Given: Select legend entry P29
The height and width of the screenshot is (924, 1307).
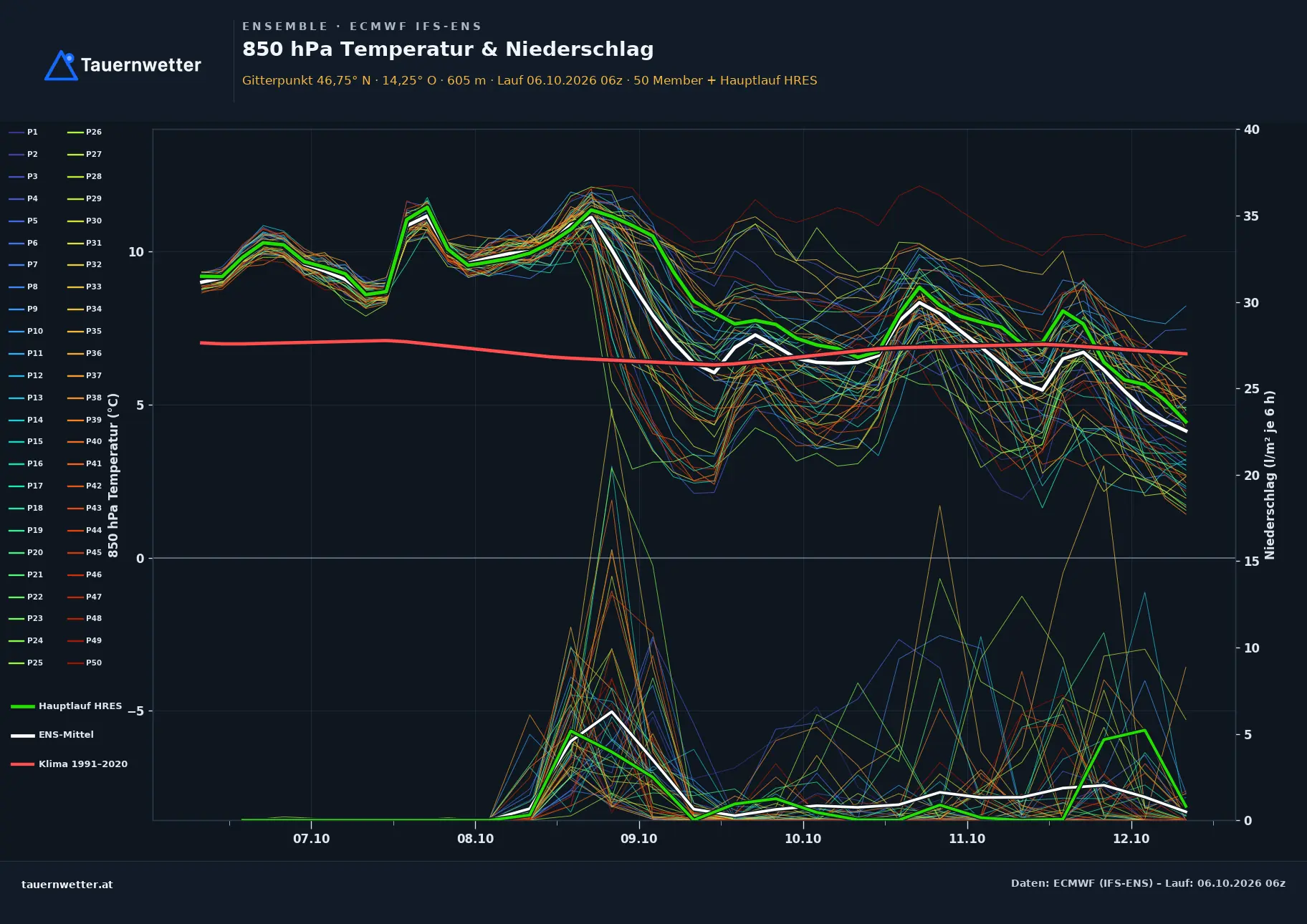Looking at the screenshot, I should point(85,199).
